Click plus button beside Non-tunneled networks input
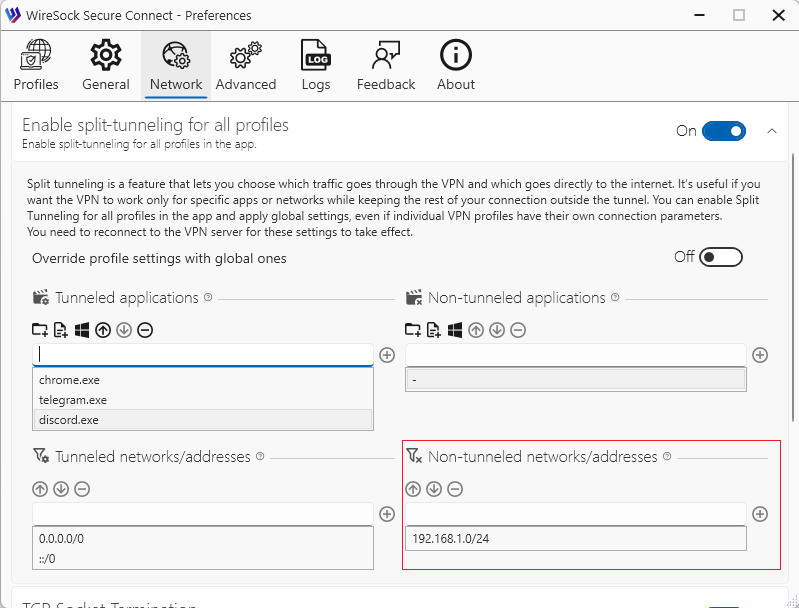 [760, 514]
